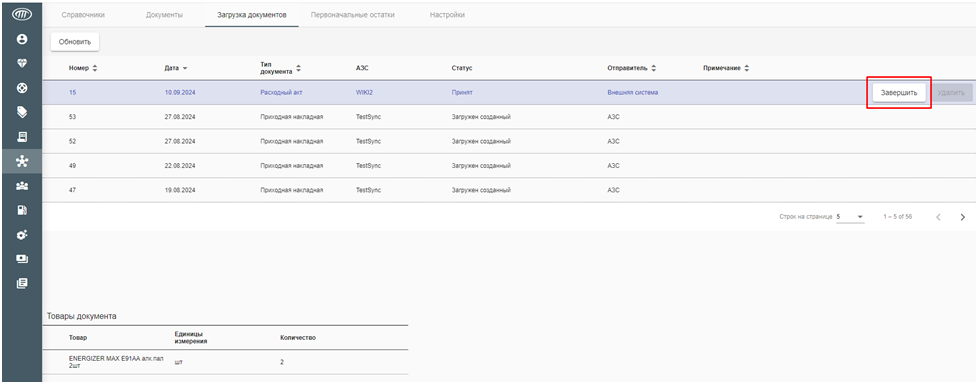
Task: Click date 22.08.2024 cell
Action: (x=180, y=166)
